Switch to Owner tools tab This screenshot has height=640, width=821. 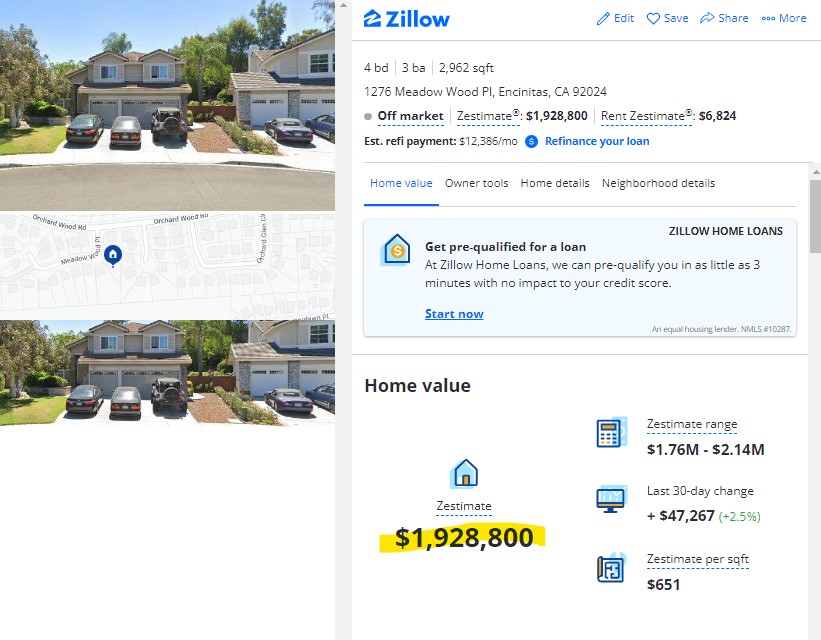pos(476,183)
